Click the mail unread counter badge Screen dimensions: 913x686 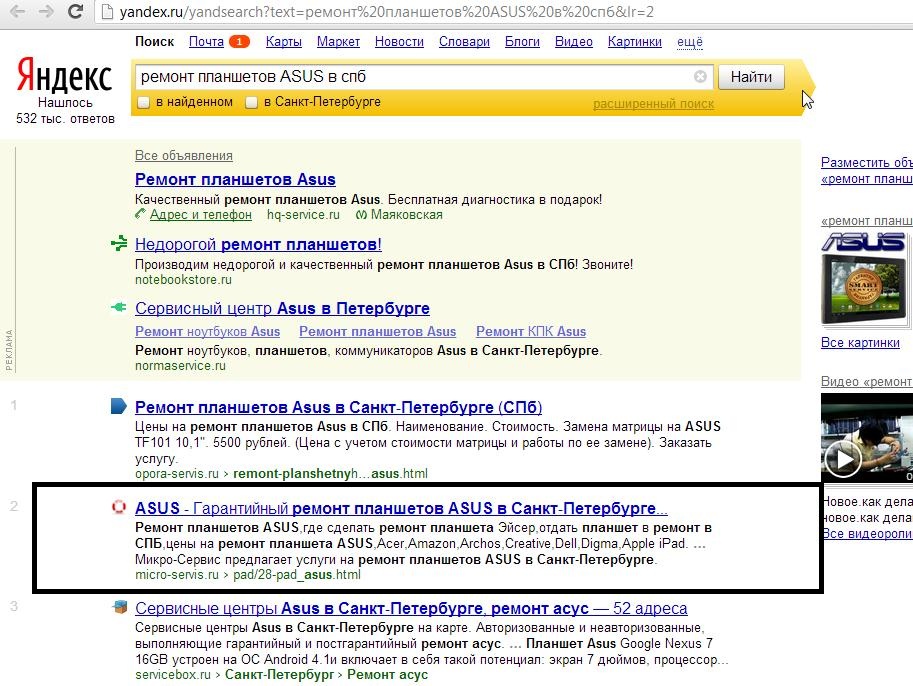(239, 41)
